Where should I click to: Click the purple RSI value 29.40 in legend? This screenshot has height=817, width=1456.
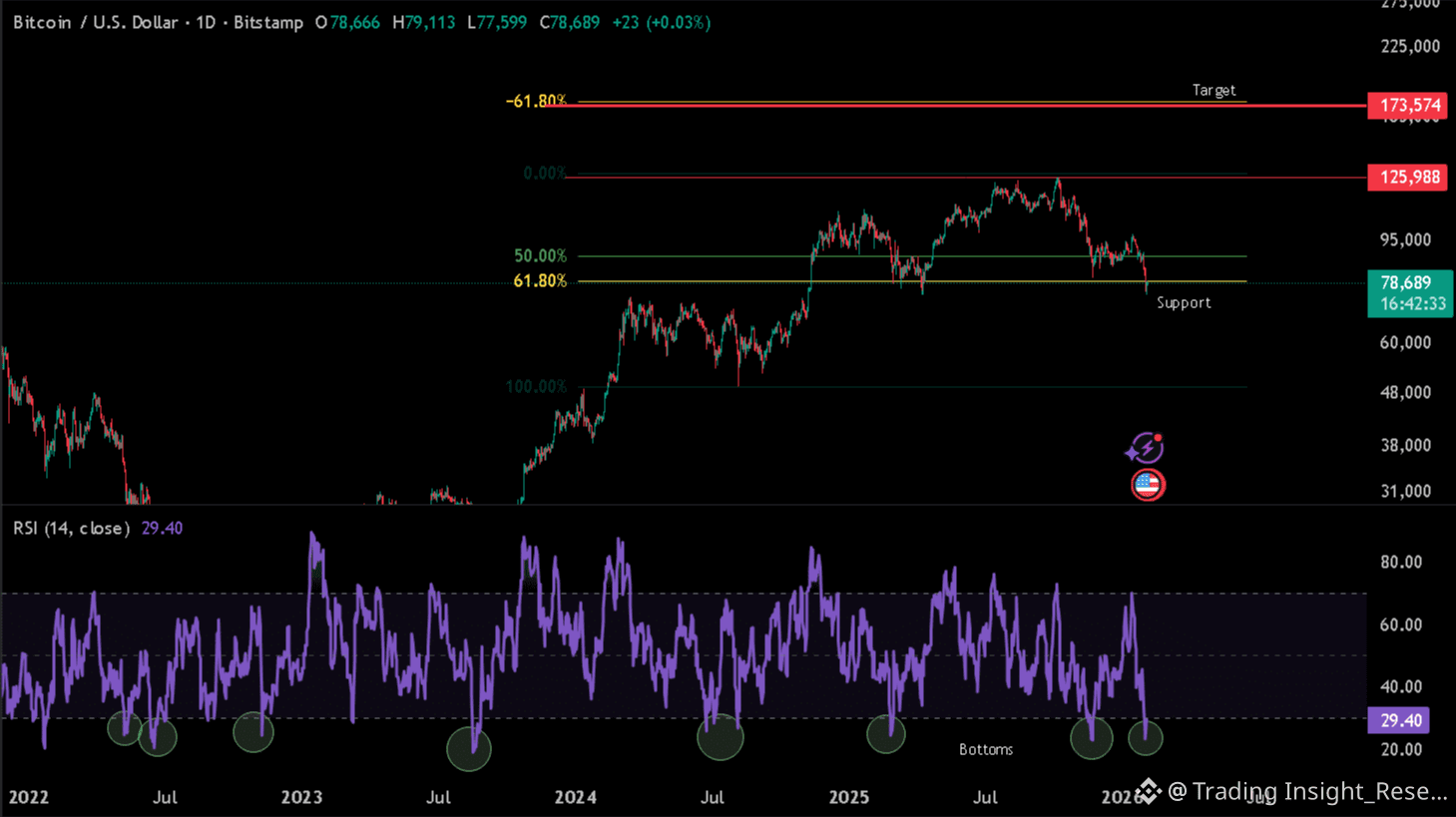(162, 528)
